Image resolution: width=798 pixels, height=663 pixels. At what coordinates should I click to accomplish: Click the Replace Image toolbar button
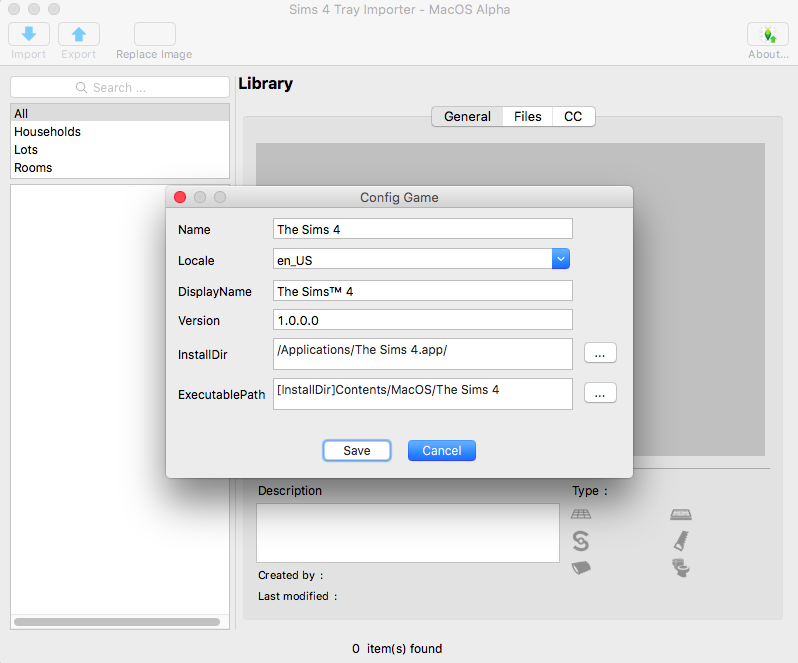click(155, 34)
